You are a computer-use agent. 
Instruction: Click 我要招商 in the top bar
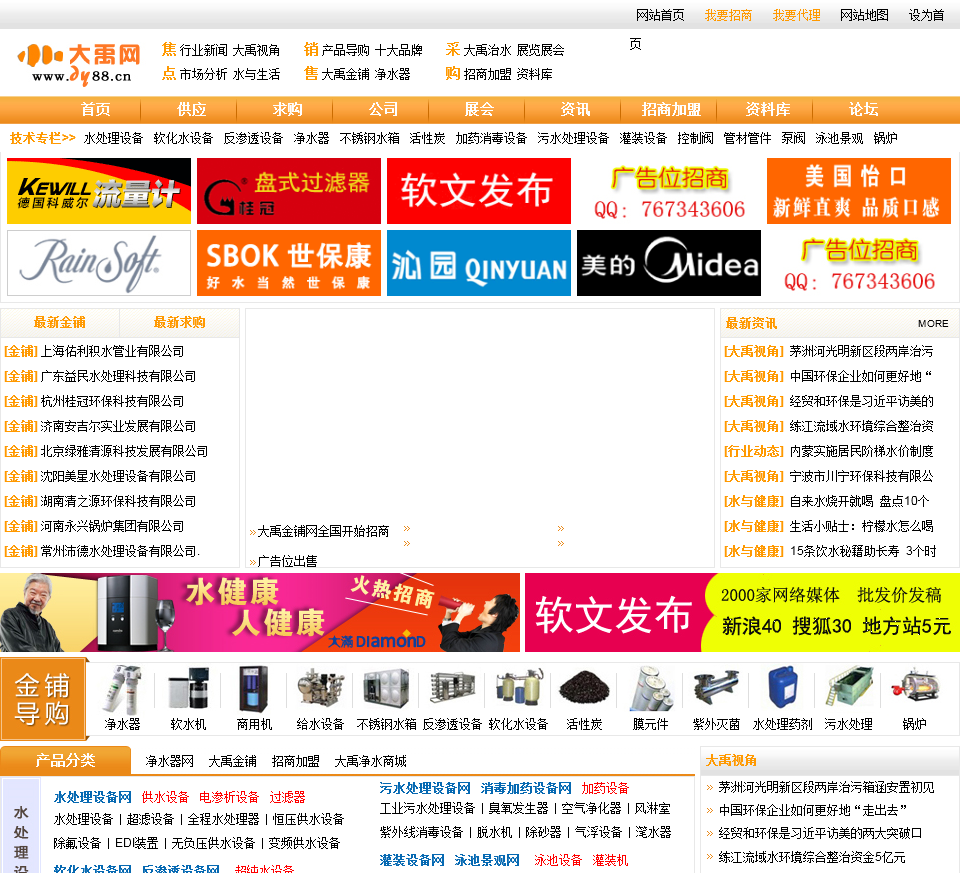[x=729, y=15]
